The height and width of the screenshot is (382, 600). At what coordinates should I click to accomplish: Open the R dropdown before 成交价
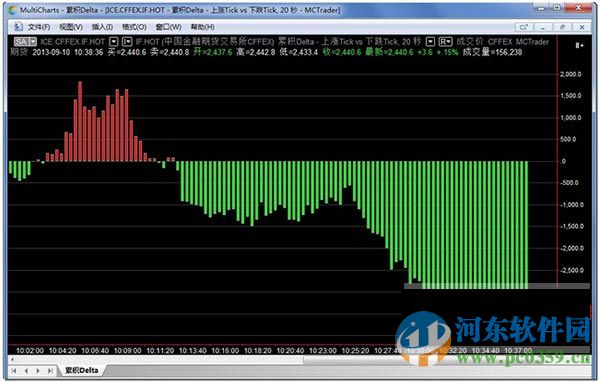click(x=445, y=41)
